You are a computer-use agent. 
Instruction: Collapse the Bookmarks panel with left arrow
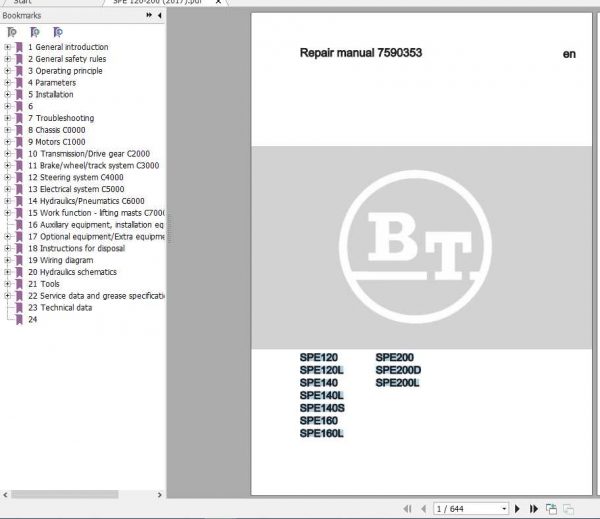160,15
